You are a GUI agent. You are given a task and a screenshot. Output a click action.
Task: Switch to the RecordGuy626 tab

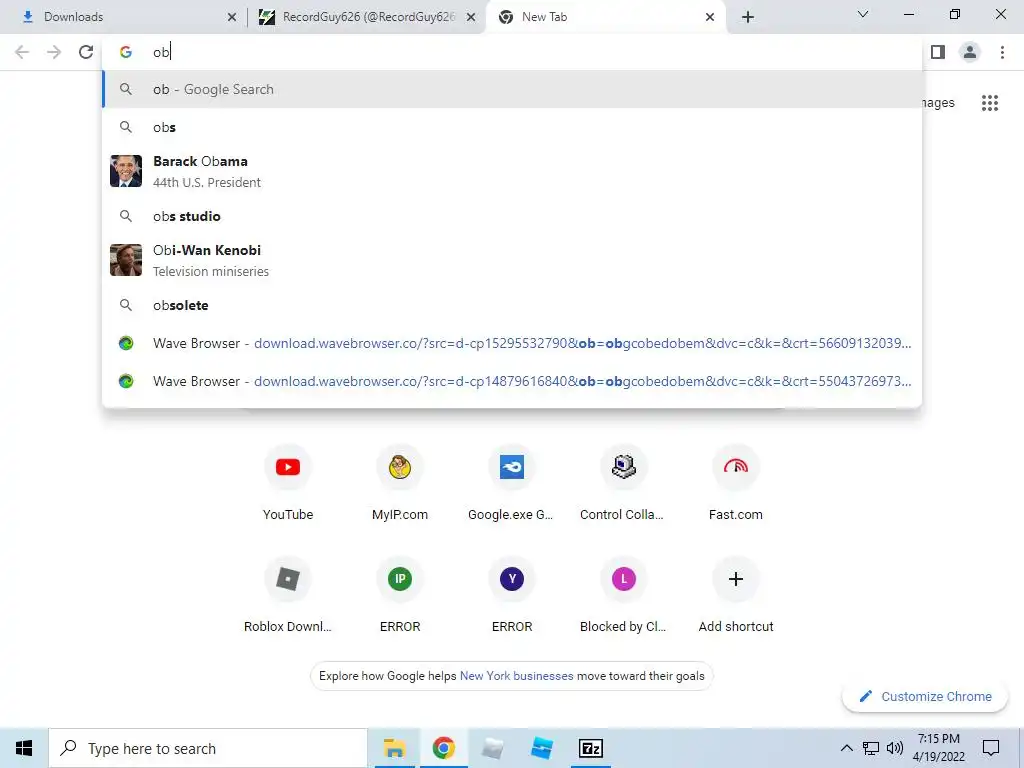pos(367,17)
